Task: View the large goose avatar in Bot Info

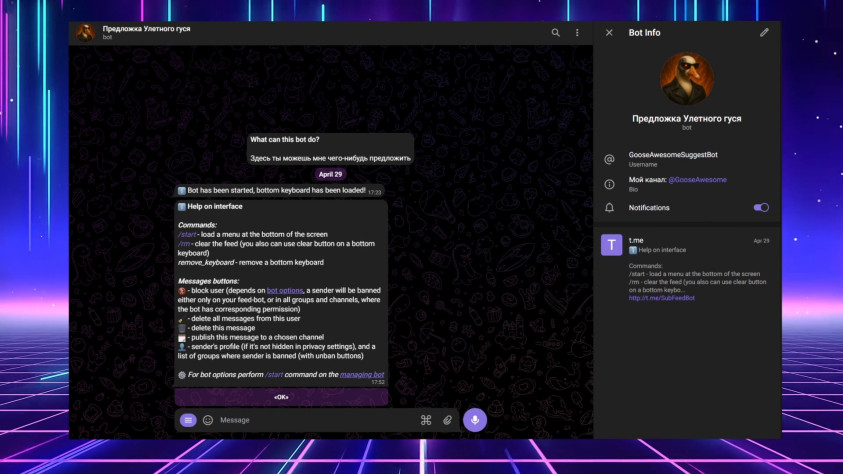Action: (x=687, y=79)
